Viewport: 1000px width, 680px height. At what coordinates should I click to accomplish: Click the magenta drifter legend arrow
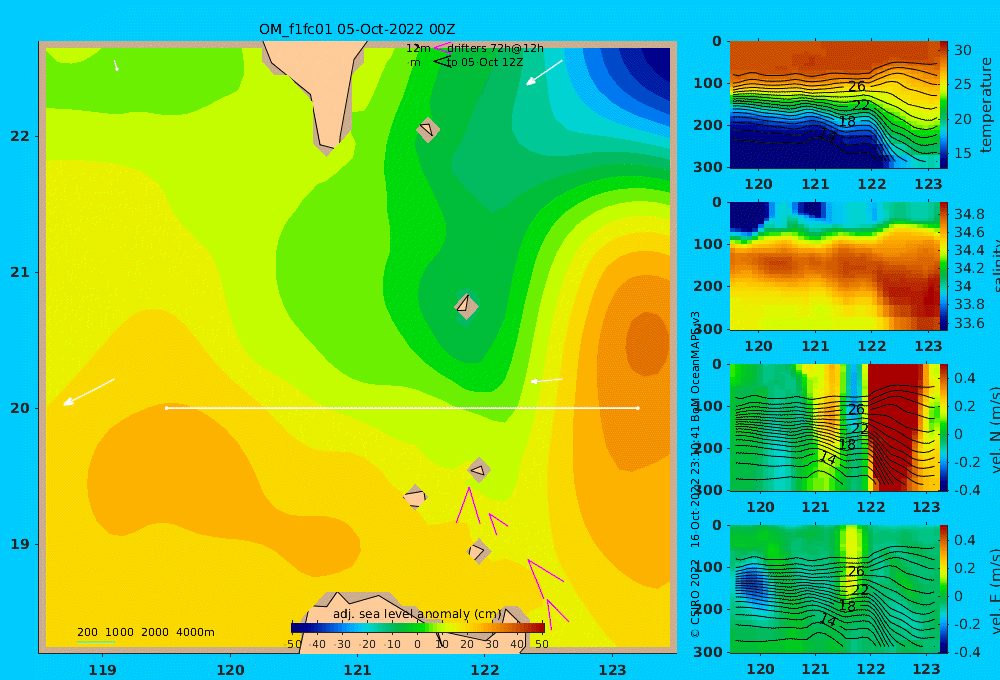point(442,47)
